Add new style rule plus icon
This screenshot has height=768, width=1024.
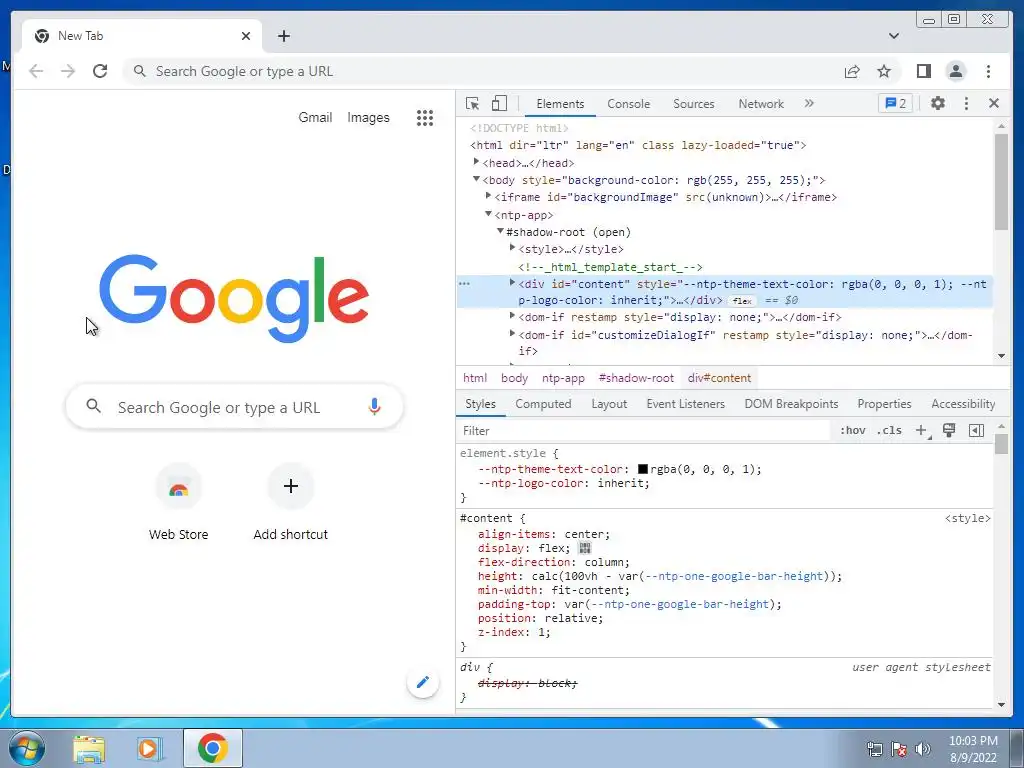coord(921,430)
